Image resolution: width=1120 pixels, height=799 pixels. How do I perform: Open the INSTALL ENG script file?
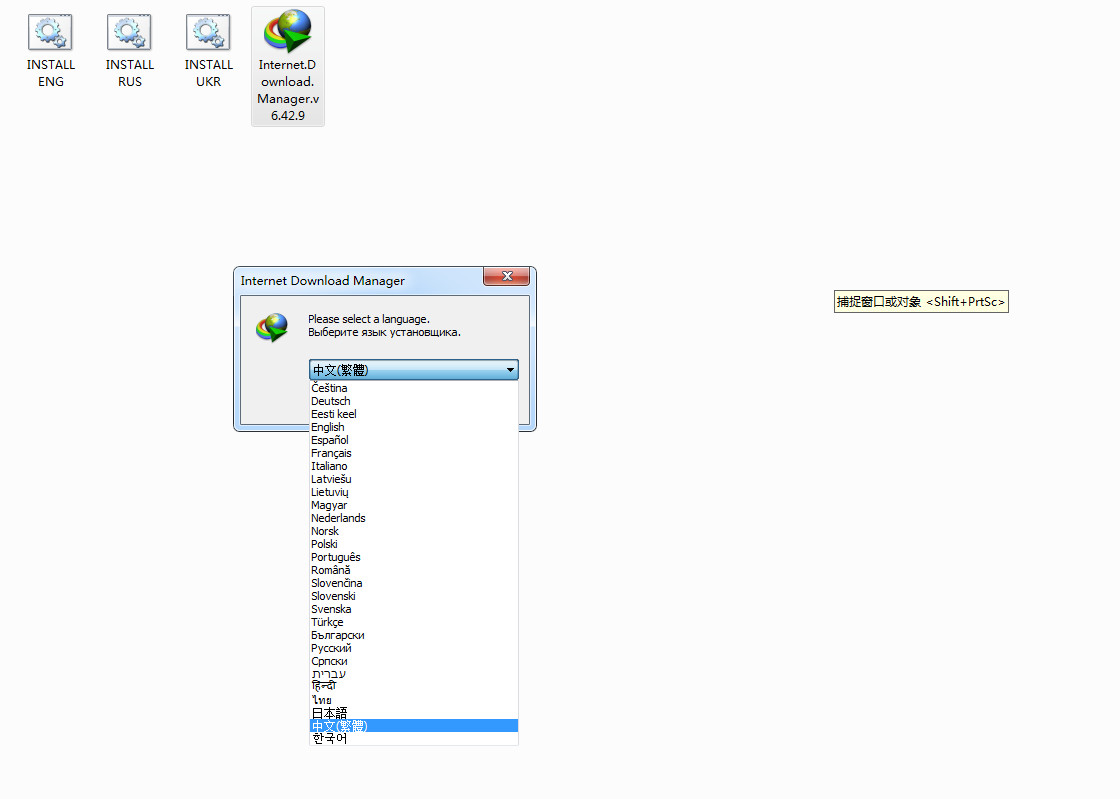click(x=50, y=51)
